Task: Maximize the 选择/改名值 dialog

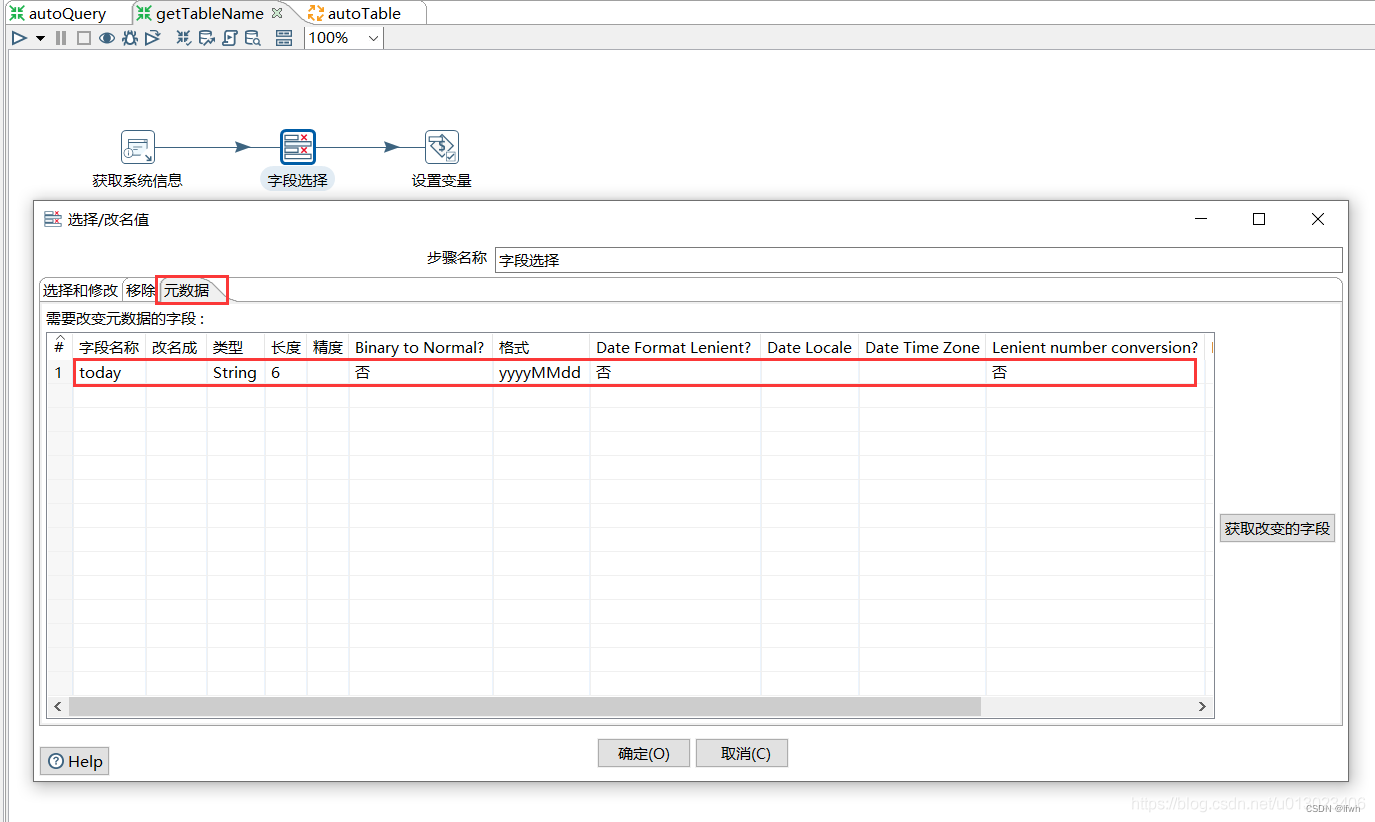Action: [1259, 219]
